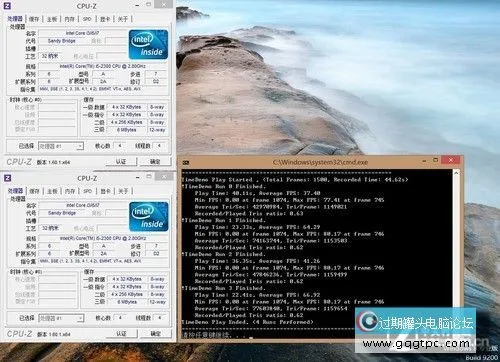
Task: Close the lower CPU-Z window
Action: (x=164, y=177)
